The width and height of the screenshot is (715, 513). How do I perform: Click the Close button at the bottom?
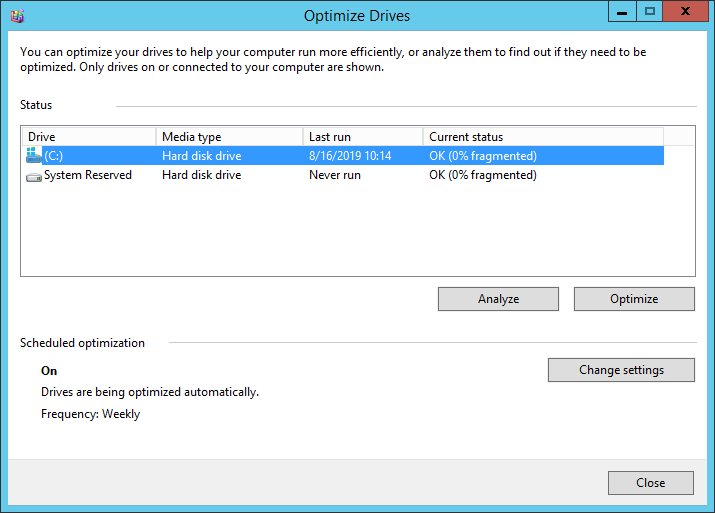(650, 483)
